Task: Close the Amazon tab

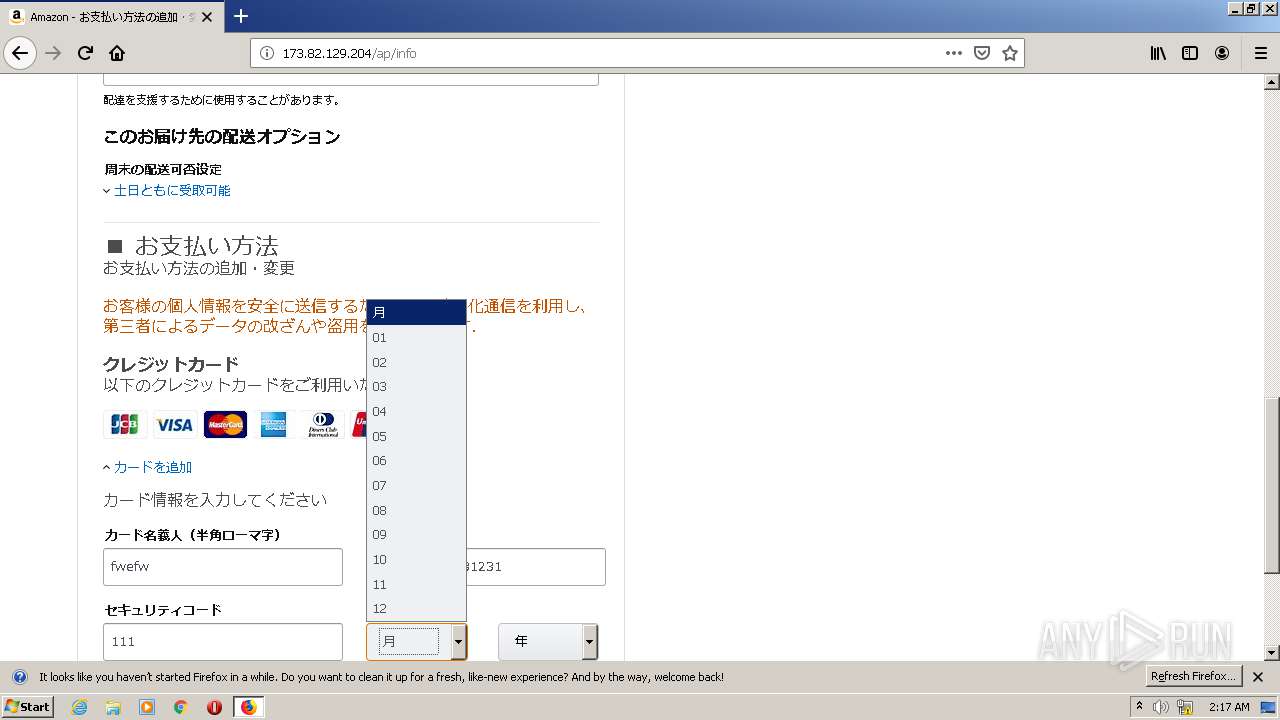Action: pos(207,17)
